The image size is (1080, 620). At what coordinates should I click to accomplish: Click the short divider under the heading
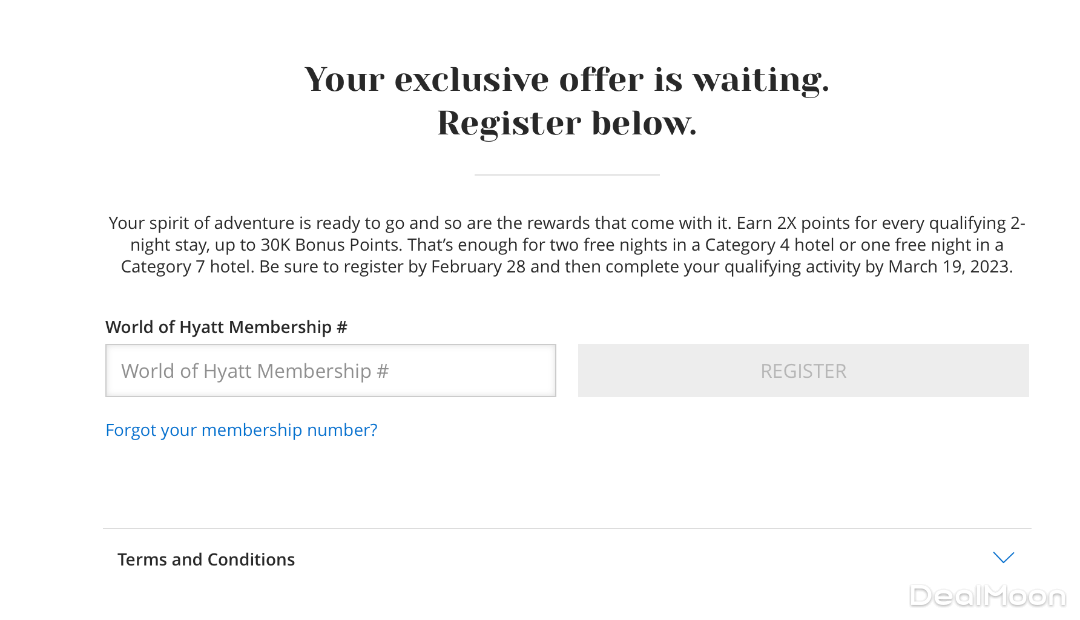pyautogui.click(x=566, y=175)
